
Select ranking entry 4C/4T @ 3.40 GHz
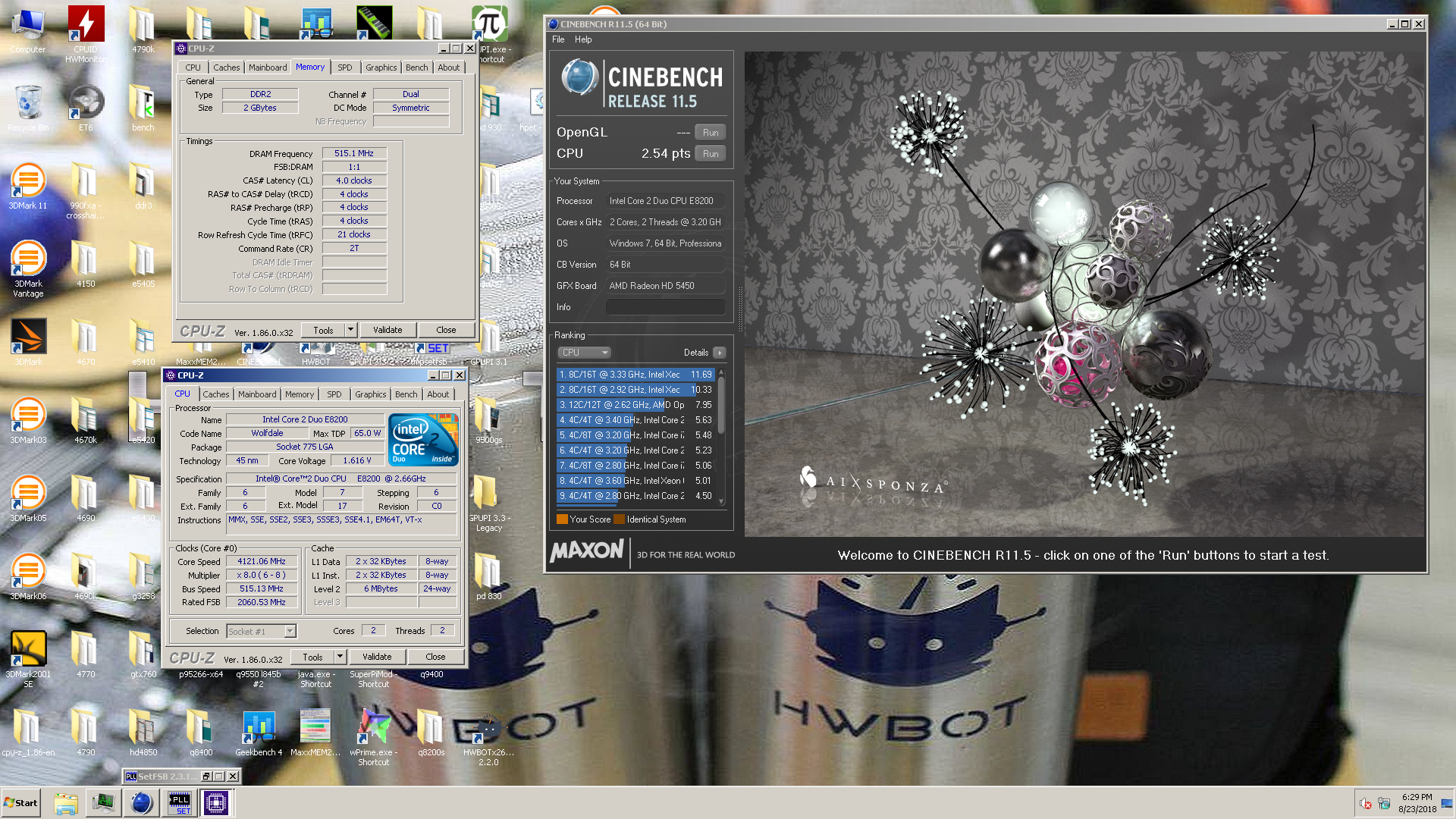635,420
